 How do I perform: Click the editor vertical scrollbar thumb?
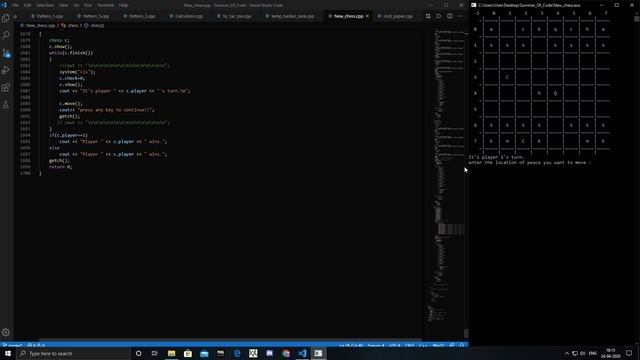pos(466,333)
